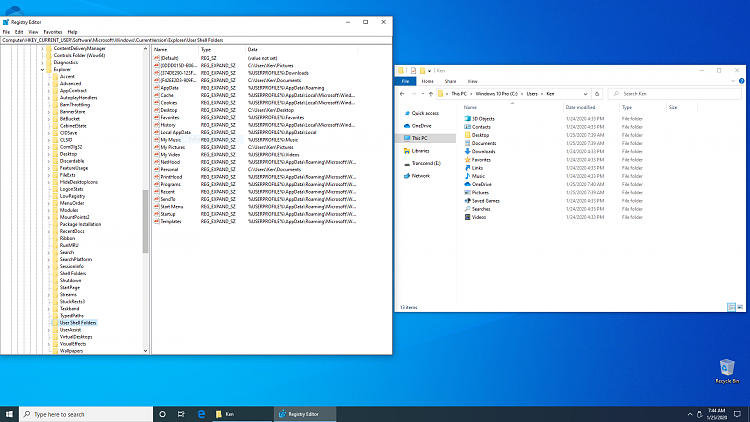This screenshot has height=422, width=750.
Task: Select the Shell Folders tree key
Action: coord(73,274)
